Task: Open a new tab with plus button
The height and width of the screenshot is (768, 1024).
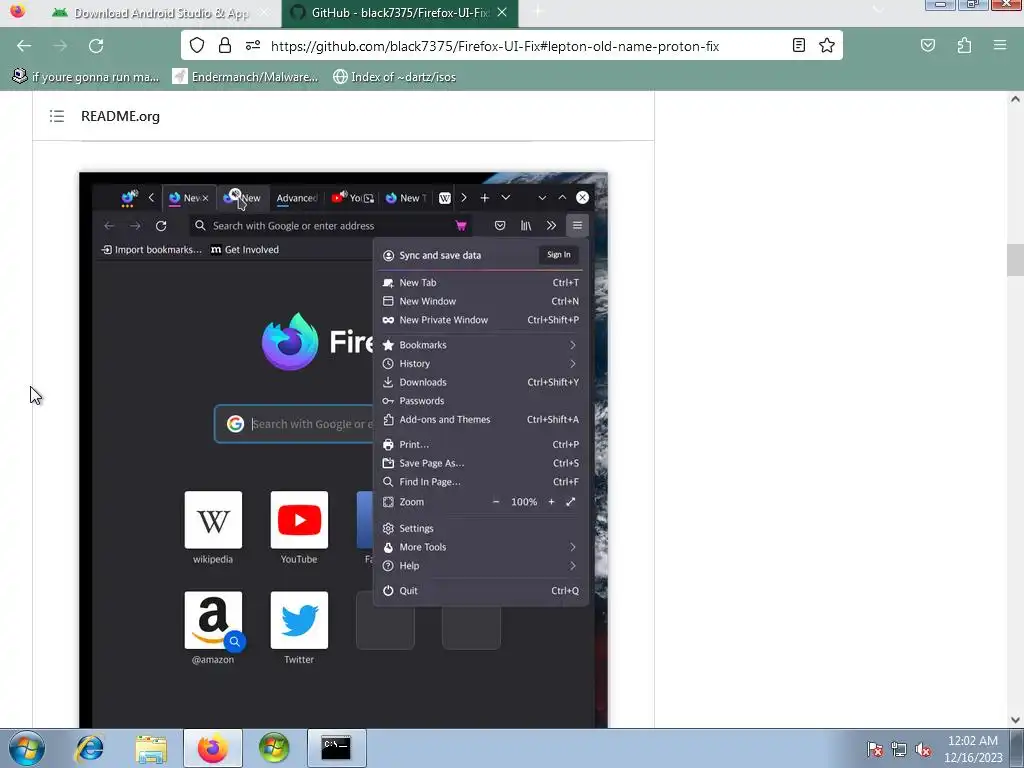Action: pos(538,12)
